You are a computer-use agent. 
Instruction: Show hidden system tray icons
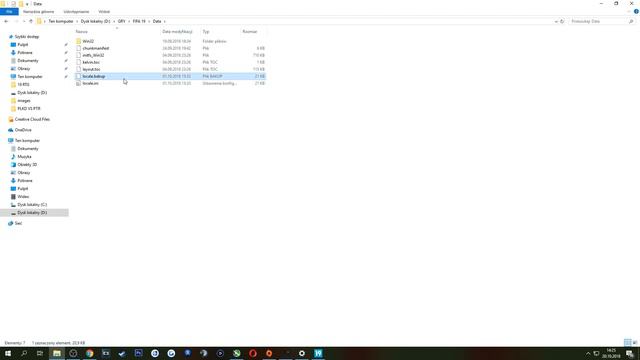coord(588,353)
